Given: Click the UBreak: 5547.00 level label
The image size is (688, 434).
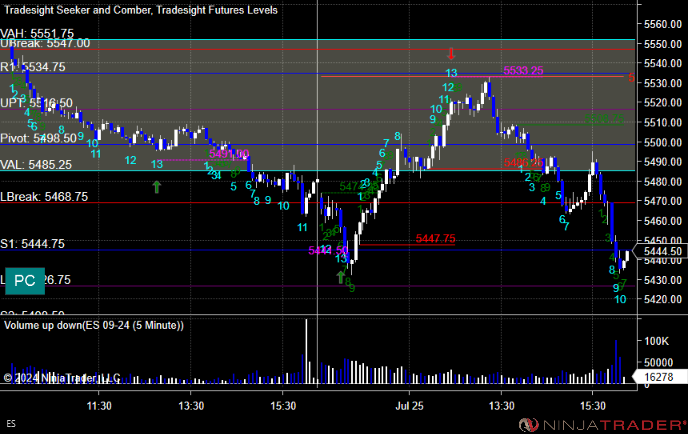Looking at the screenshot, I should click(x=45, y=43).
